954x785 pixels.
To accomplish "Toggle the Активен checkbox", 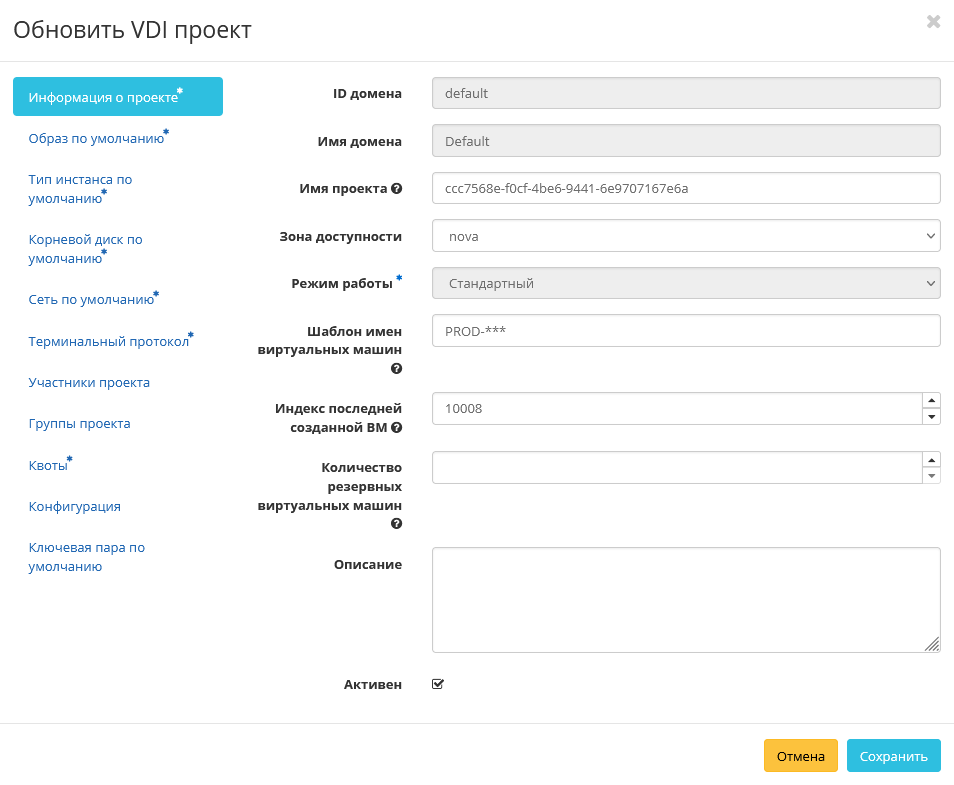I will click(x=438, y=684).
